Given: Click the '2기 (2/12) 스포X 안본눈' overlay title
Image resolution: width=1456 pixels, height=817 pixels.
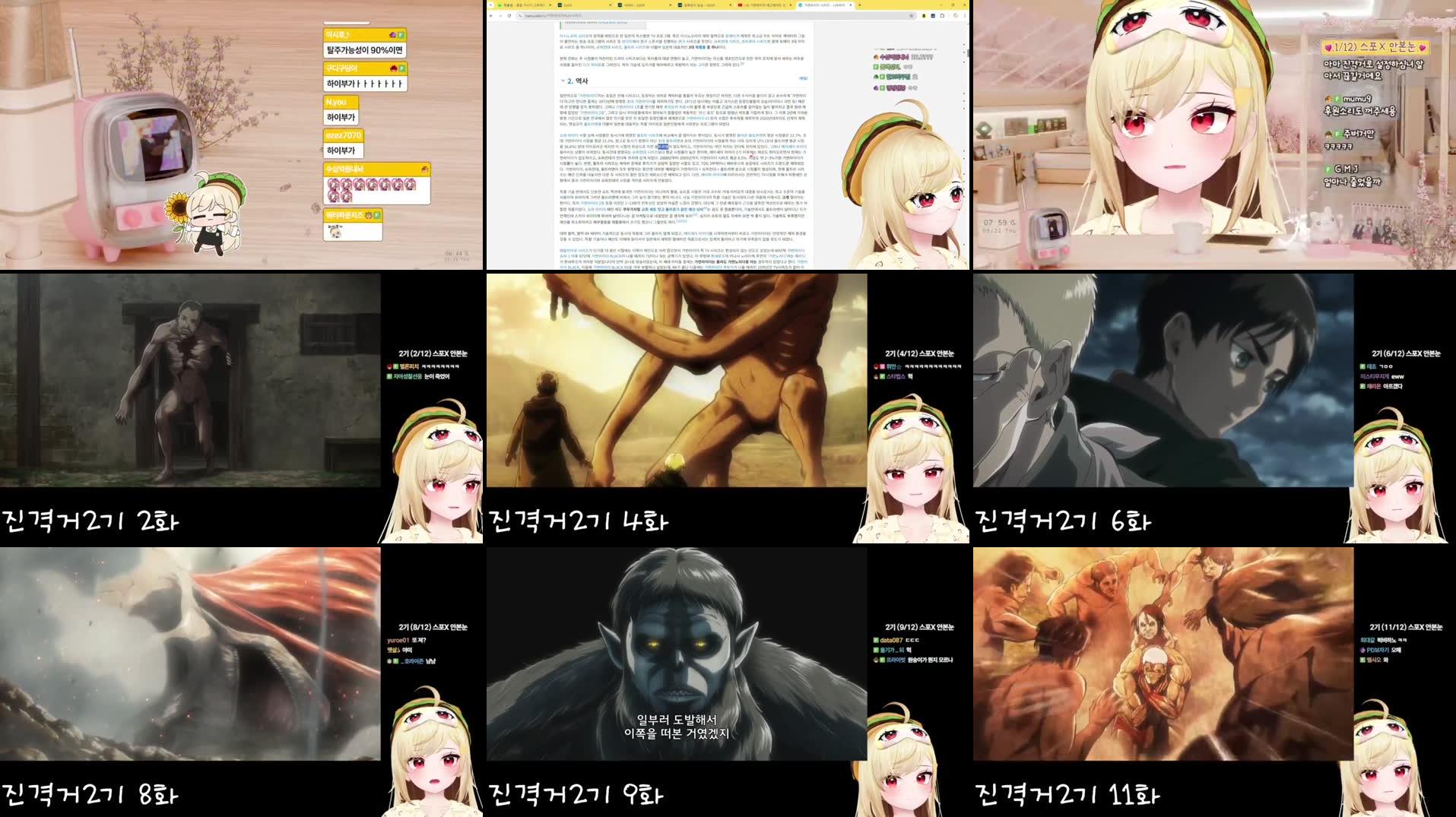Looking at the screenshot, I should click(x=433, y=353).
